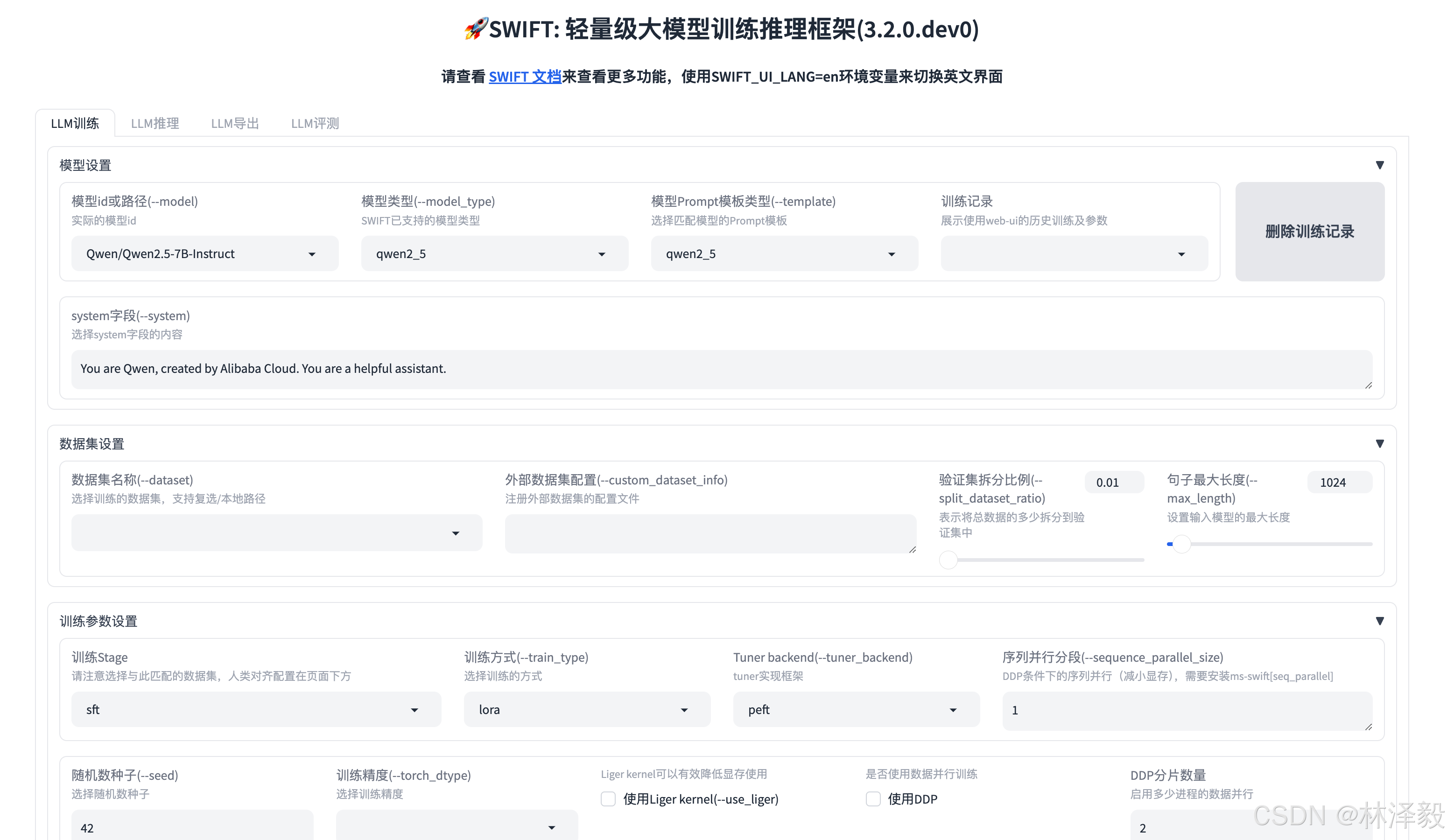Open the train_type dropdown showing lora
This screenshot has width=1447, height=840.
(586, 710)
